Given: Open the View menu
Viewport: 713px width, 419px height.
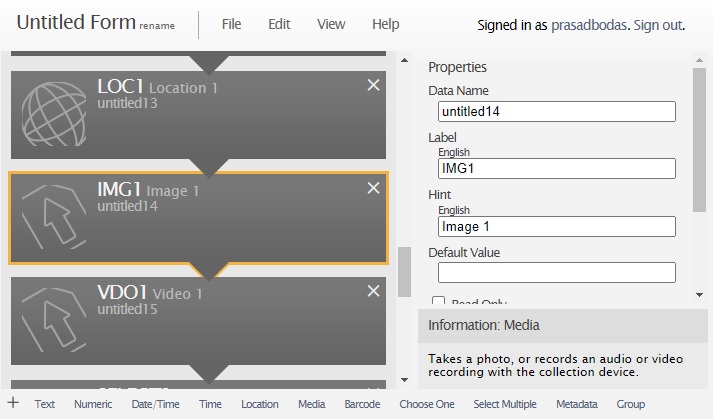Looking at the screenshot, I should pyautogui.click(x=331, y=24).
